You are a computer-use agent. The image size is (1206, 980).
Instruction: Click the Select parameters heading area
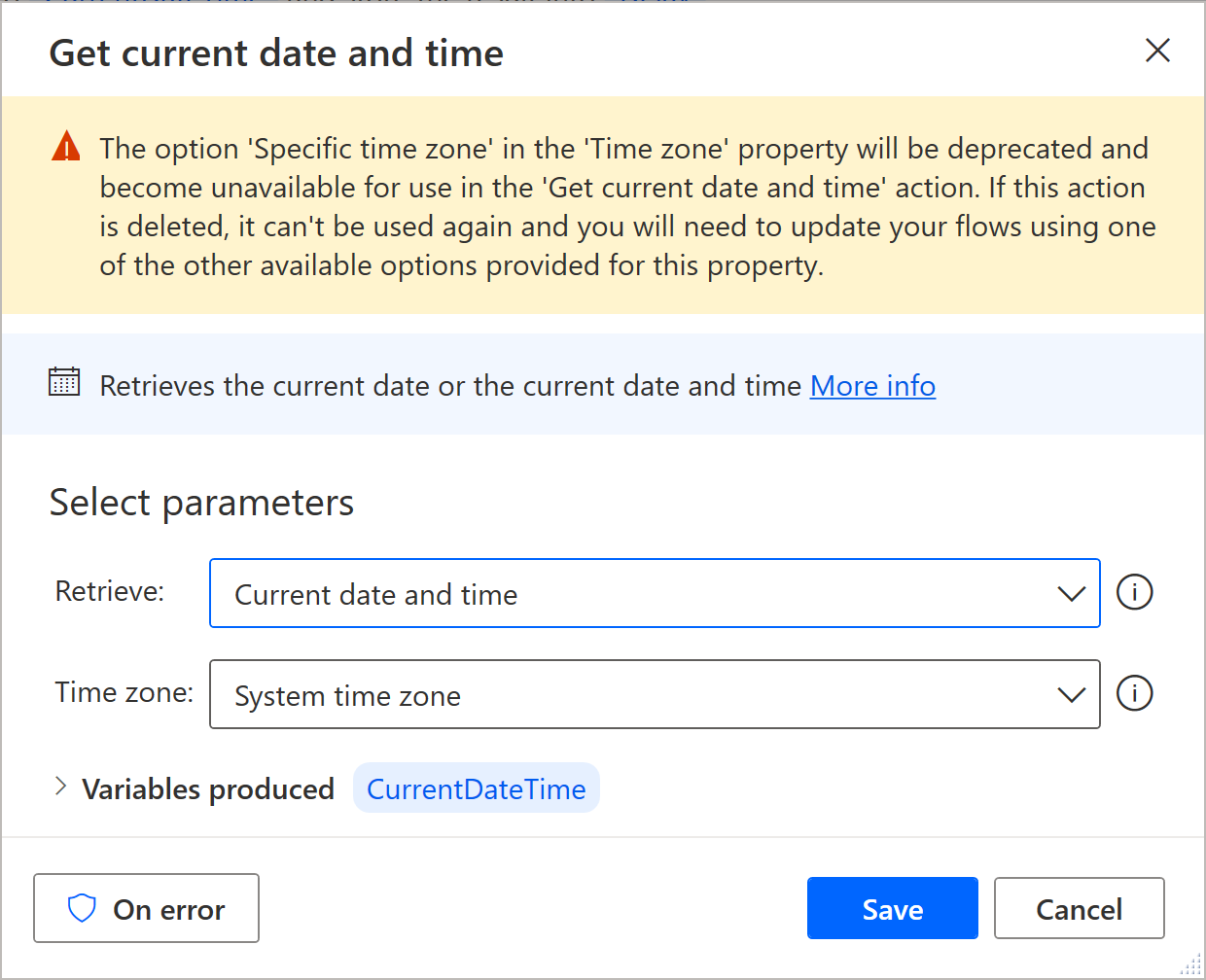(x=200, y=503)
